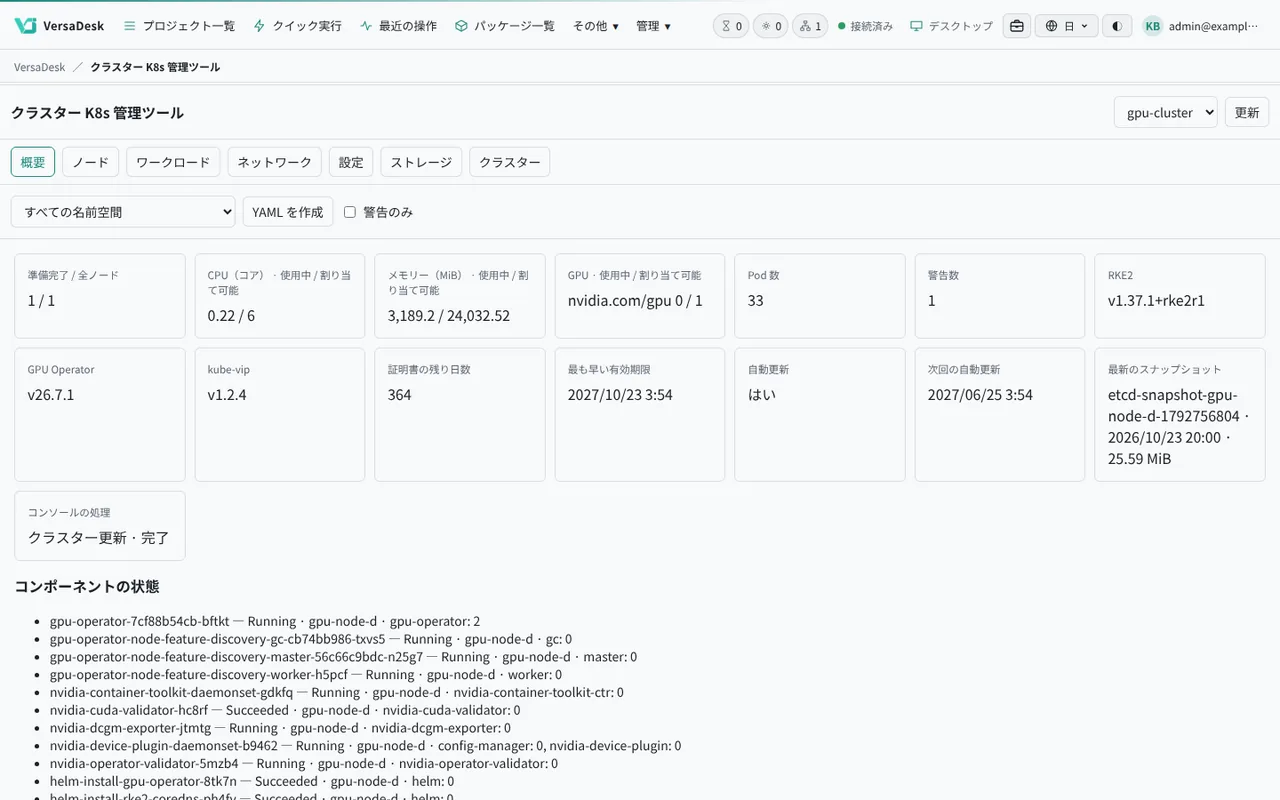
Task: Open the language selector 日 dropdown
Action: tap(1067, 26)
